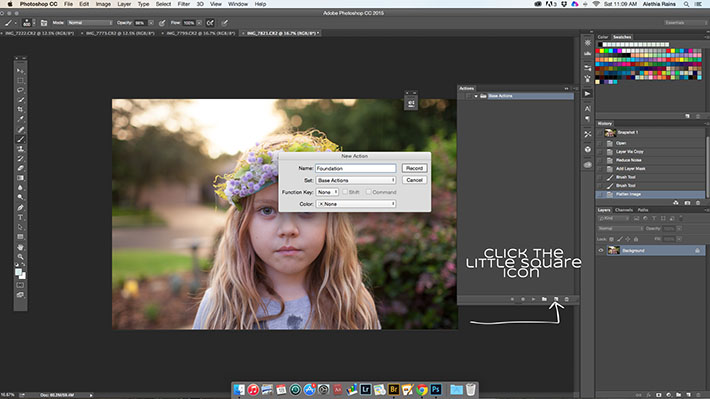Set history brush source at Reduce Noise
This screenshot has height=399, width=710.
coord(600,160)
